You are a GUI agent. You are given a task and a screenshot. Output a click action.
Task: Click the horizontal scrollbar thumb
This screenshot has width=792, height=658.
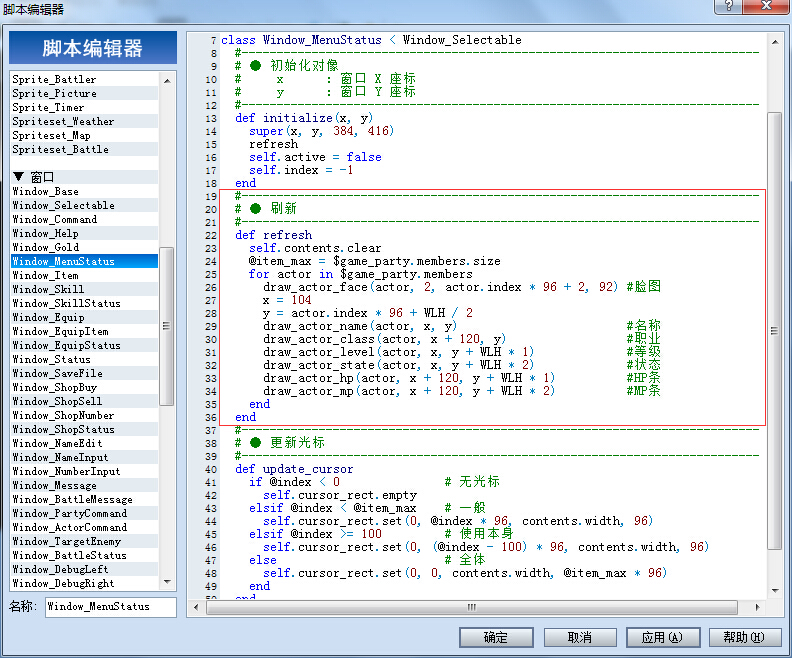[472, 607]
